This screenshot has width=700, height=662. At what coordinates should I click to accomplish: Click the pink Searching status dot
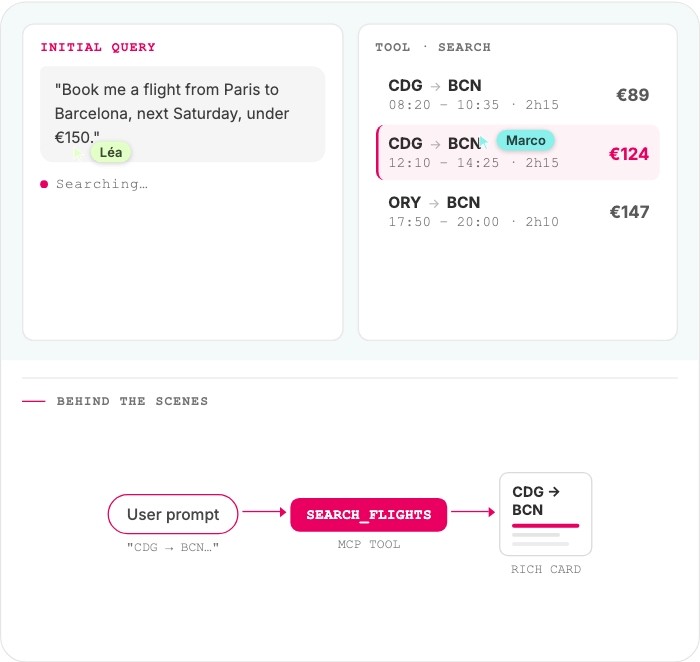(44, 184)
